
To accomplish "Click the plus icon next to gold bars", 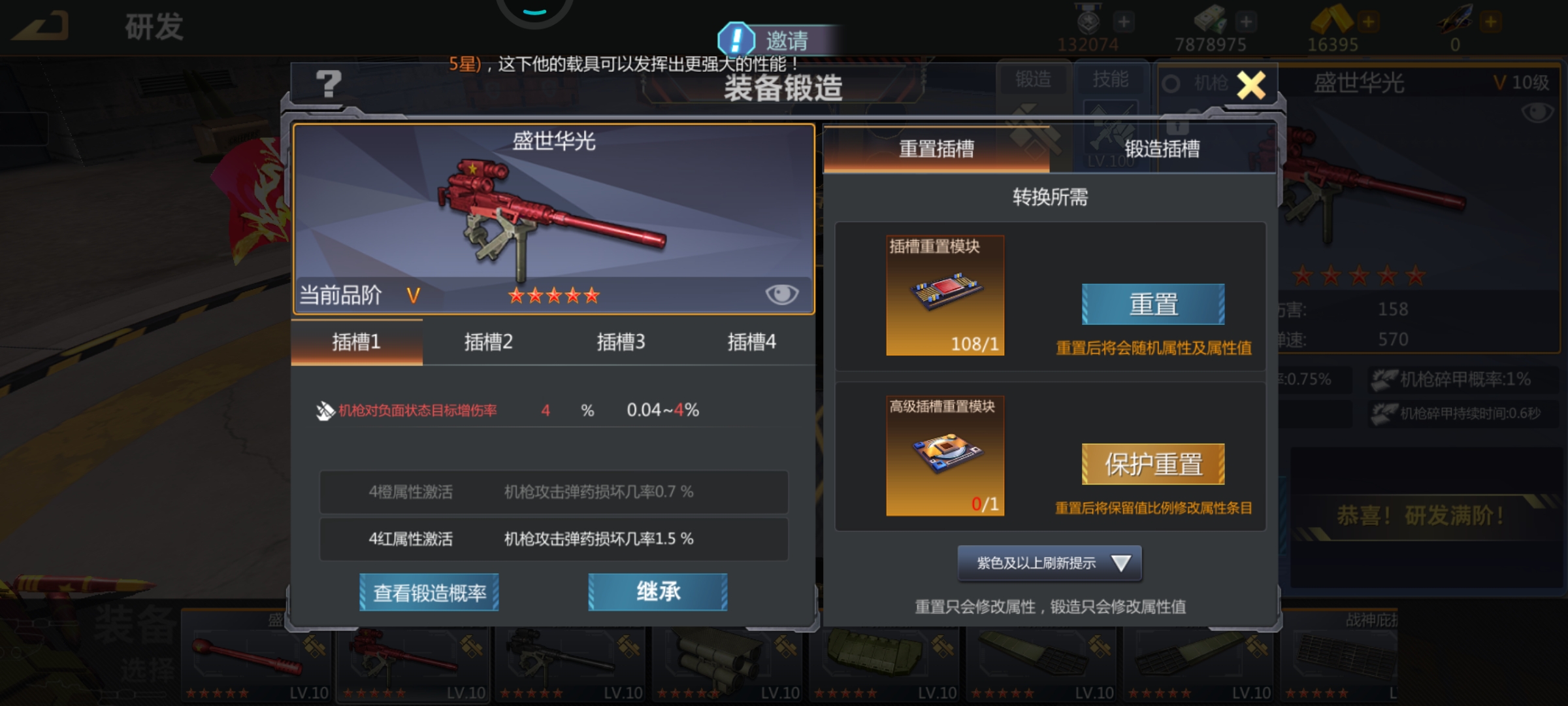I will click(1368, 22).
